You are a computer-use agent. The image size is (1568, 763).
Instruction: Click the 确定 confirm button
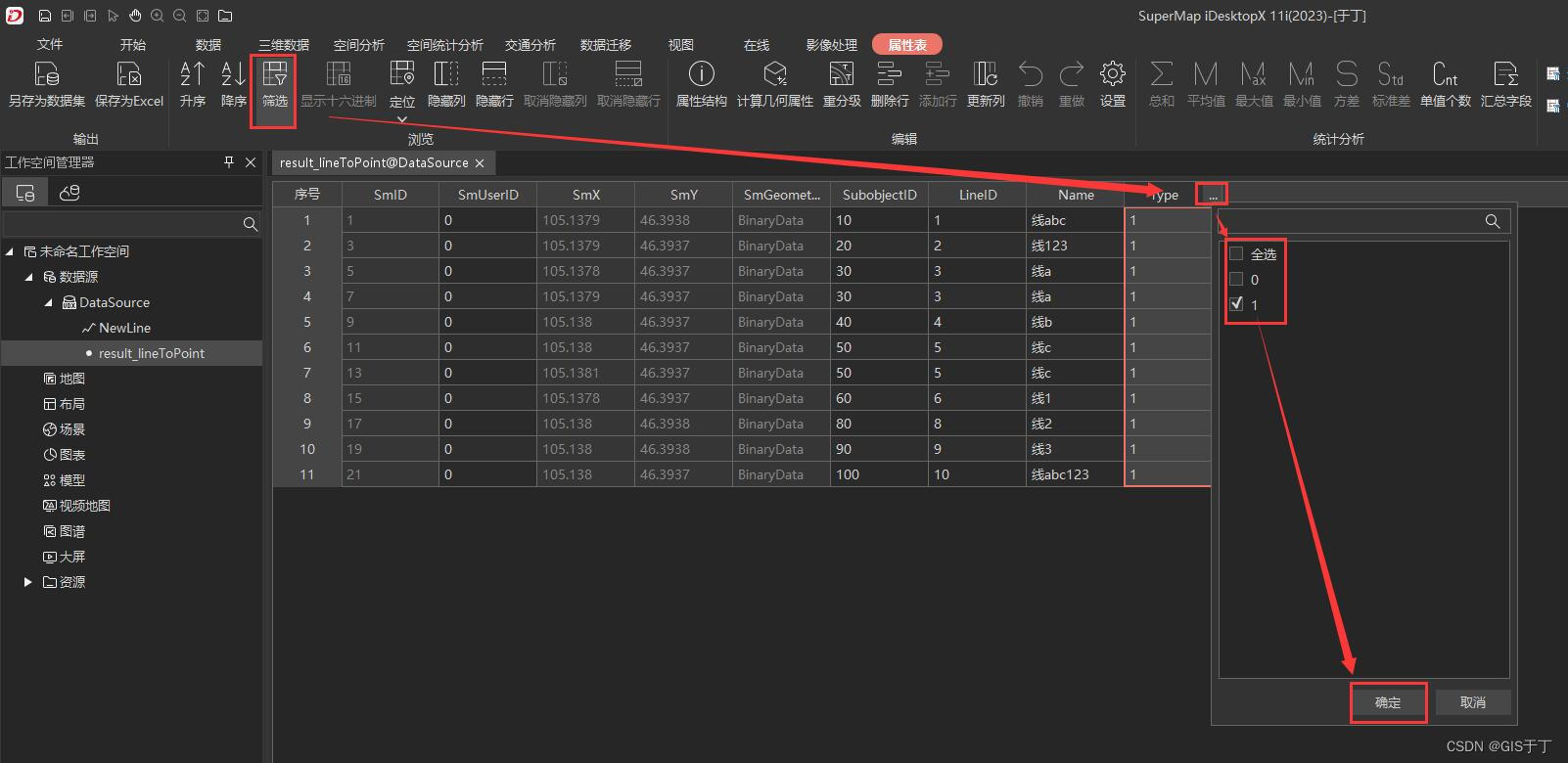click(1388, 702)
